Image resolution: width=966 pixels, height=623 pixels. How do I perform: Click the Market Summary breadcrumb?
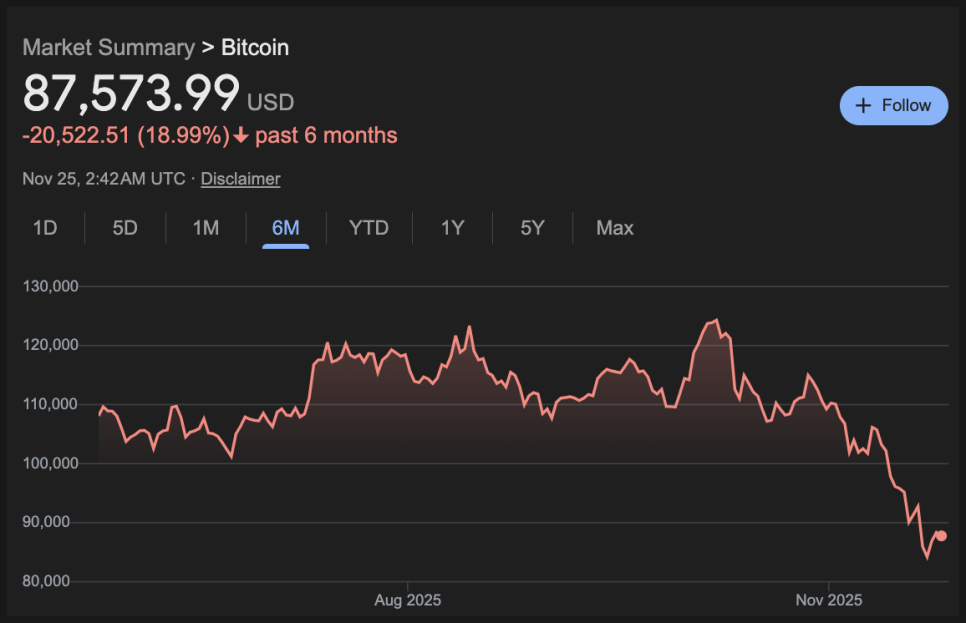point(108,47)
